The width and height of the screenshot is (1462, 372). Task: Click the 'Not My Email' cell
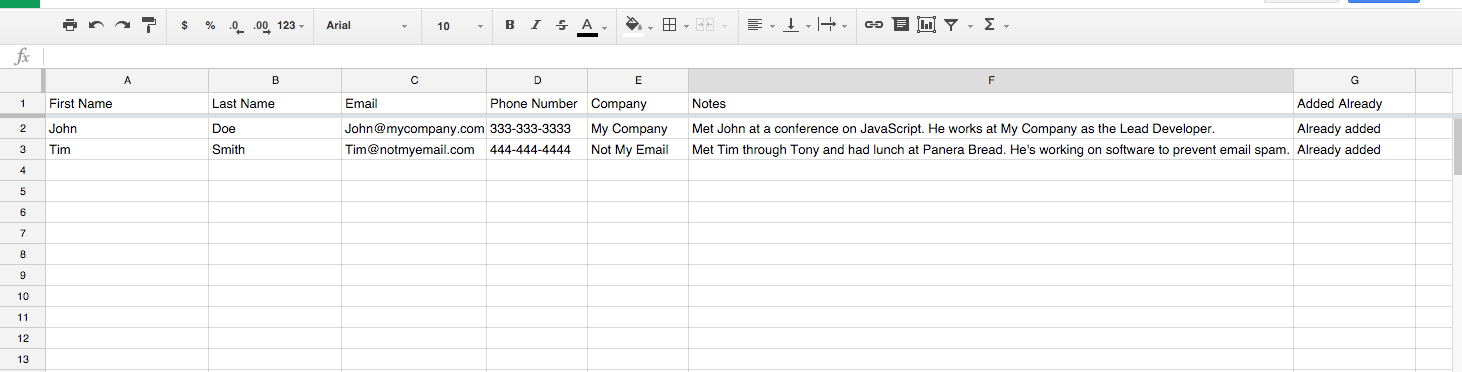click(638, 150)
